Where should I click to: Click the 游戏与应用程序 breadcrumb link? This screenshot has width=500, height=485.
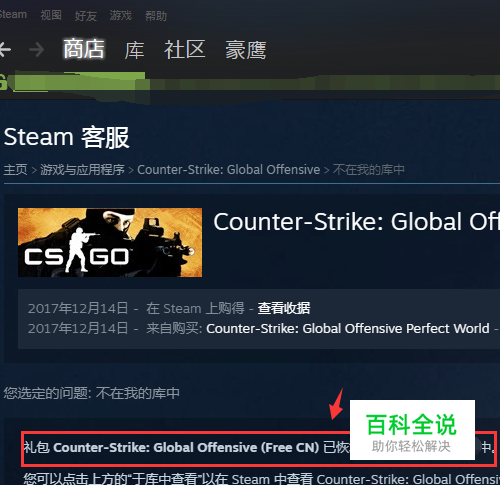pos(82,170)
